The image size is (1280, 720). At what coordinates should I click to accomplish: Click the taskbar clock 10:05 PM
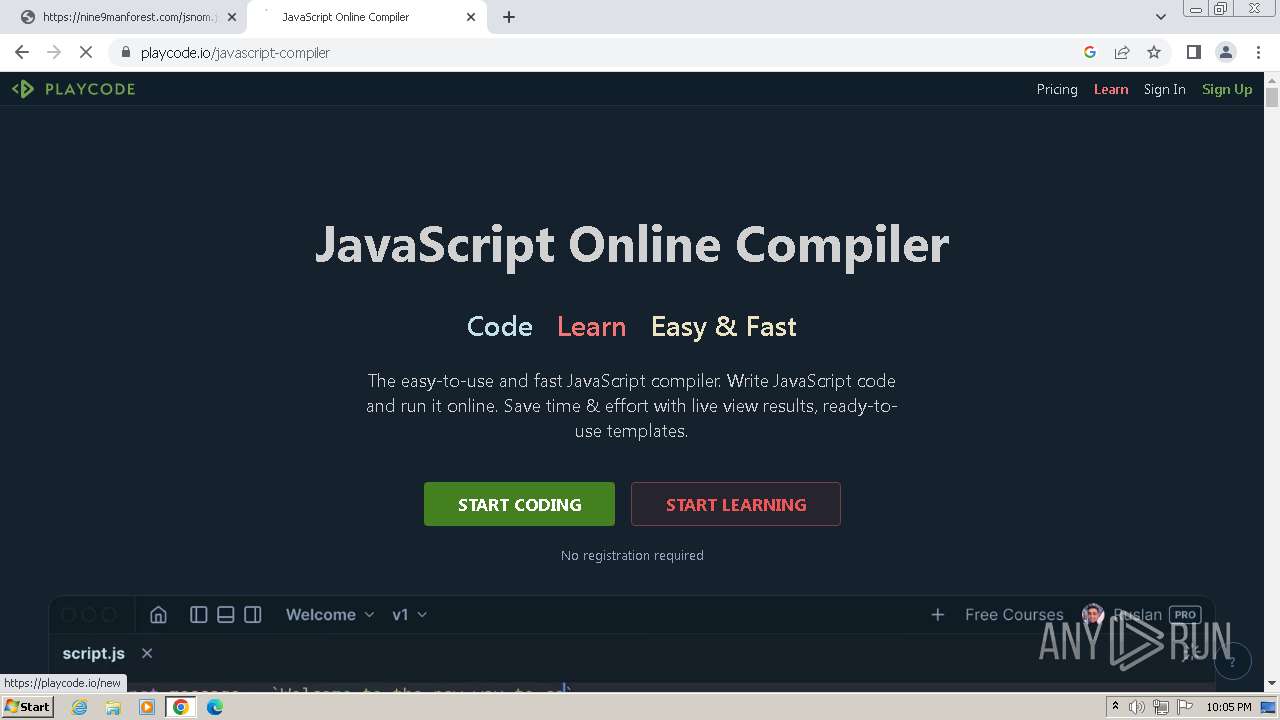(1229, 707)
